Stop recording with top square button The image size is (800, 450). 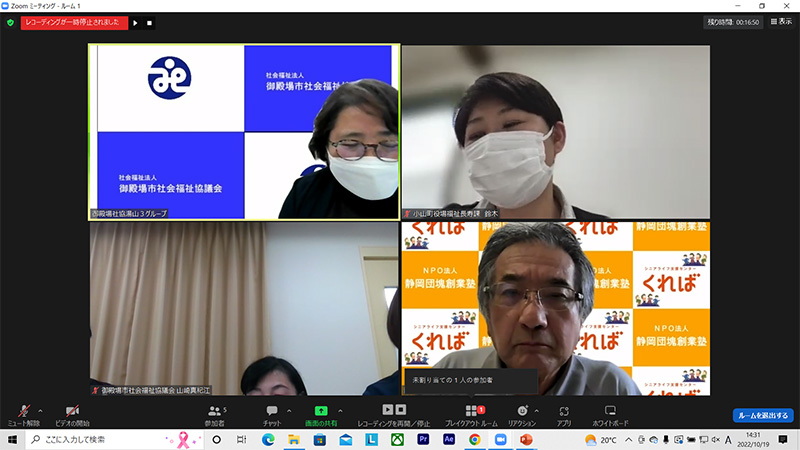point(149,22)
